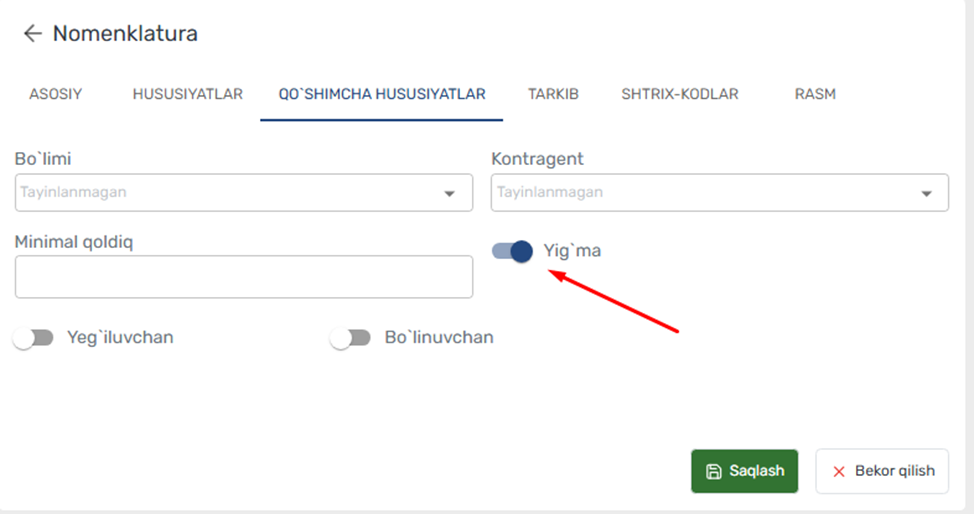
Task: Click the Bo`limi dropdown arrow
Action: coord(449,193)
